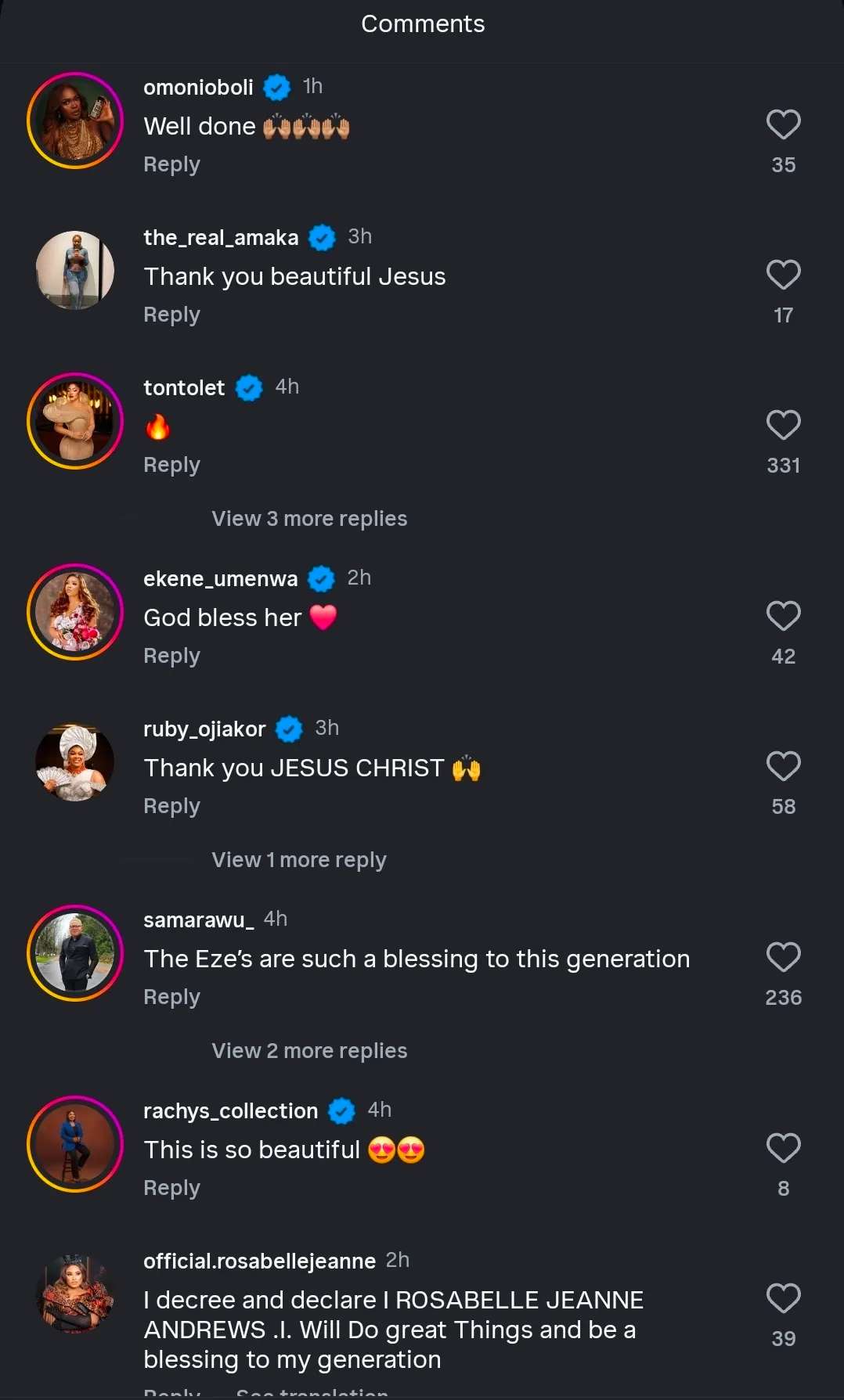The image size is (844, 1400).
Task: Open tontolet's profile avatar
Action: click(75, 421)
